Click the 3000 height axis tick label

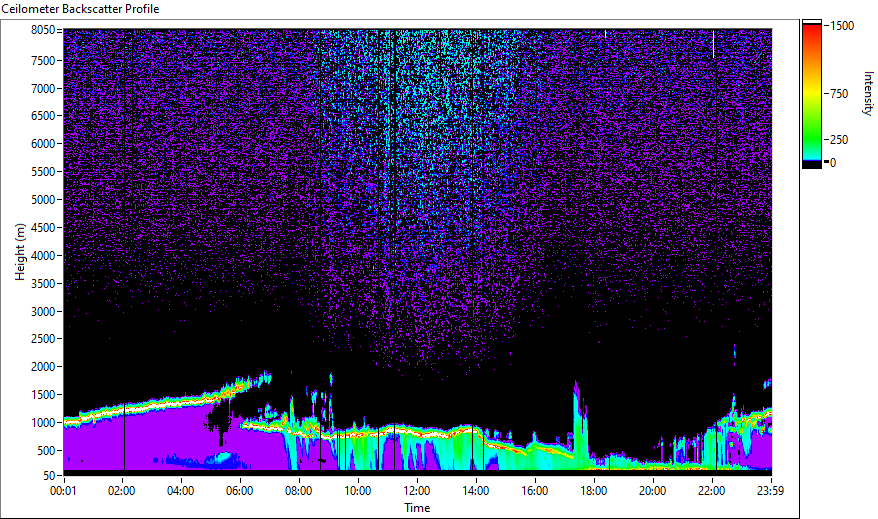click(x=43, y=312)
